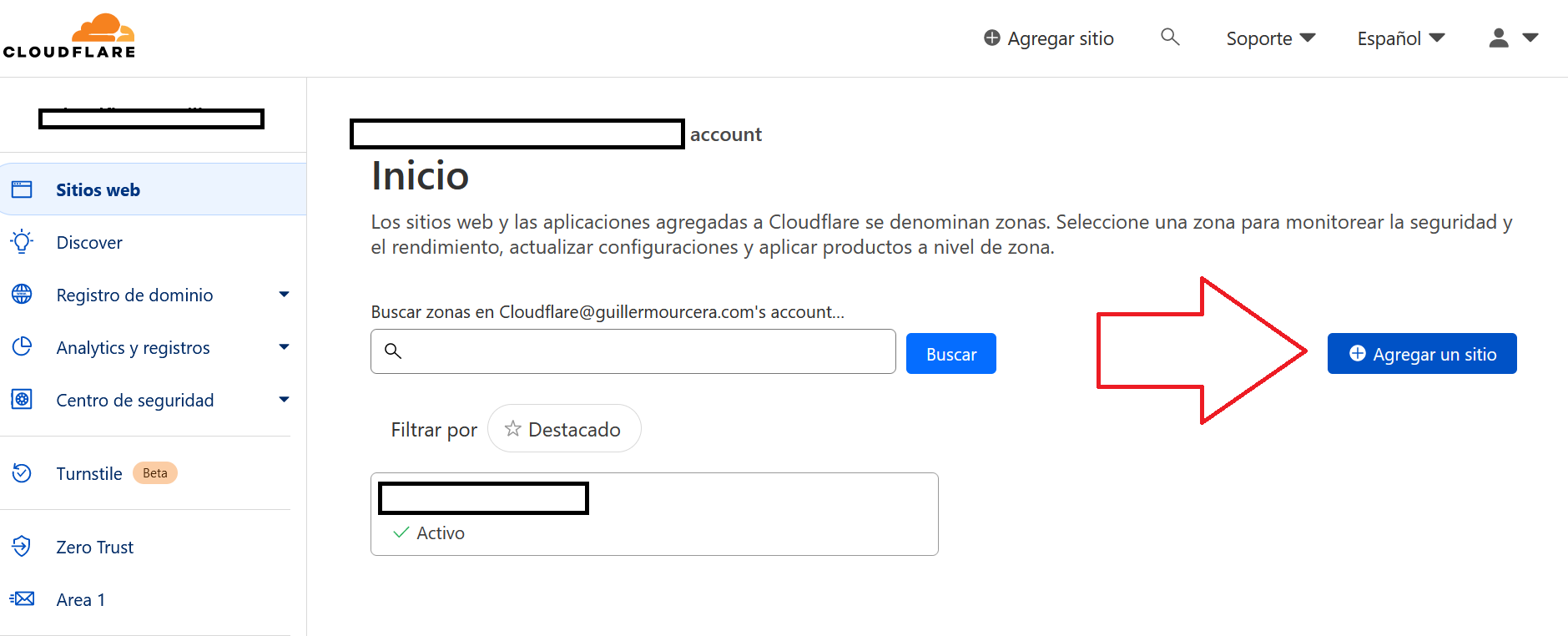Screen dimensions: 1568x636
Task: Open the Español language dropdown
Action: pos(1401,38)
